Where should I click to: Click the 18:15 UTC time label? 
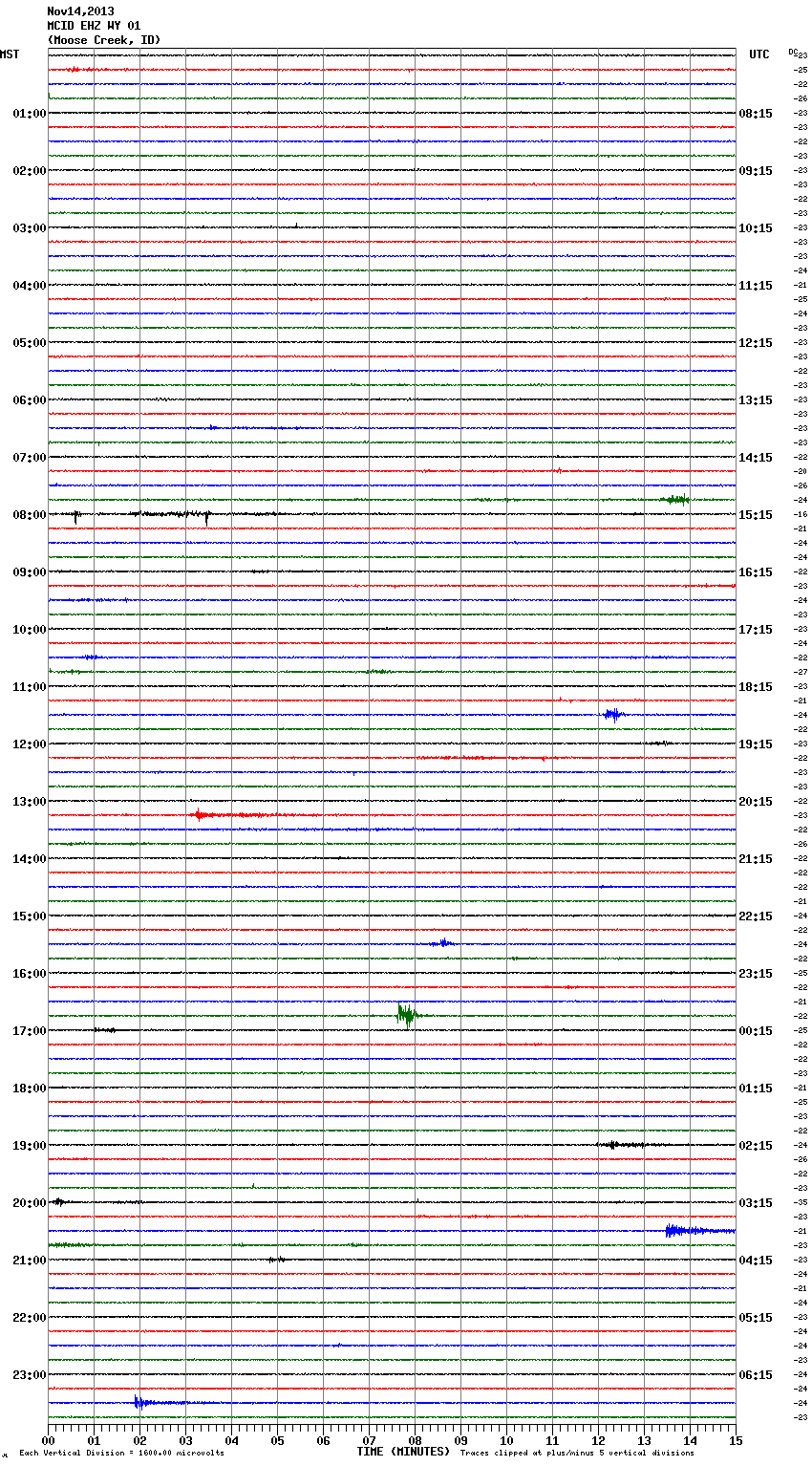(756, 687)
